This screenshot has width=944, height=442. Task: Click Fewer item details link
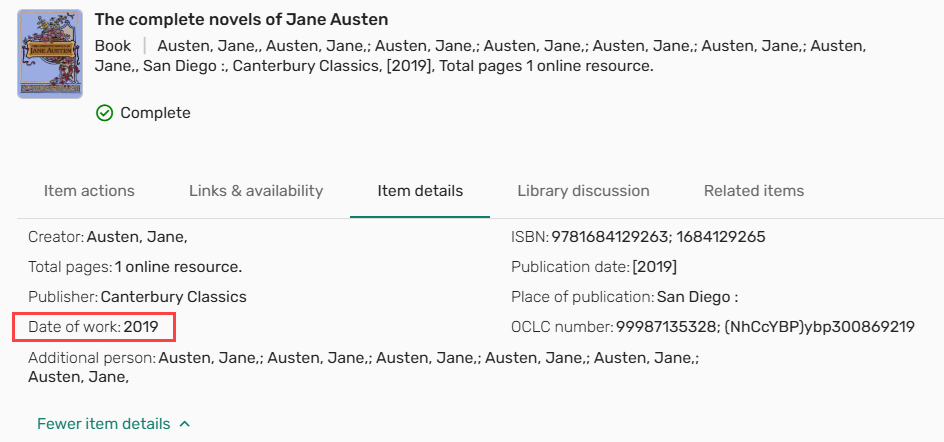pos(104,424)
